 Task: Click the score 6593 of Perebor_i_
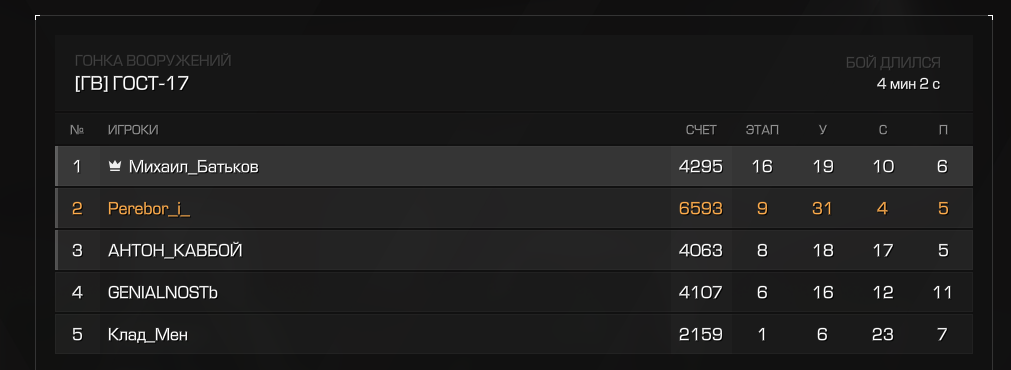(701, 208)
